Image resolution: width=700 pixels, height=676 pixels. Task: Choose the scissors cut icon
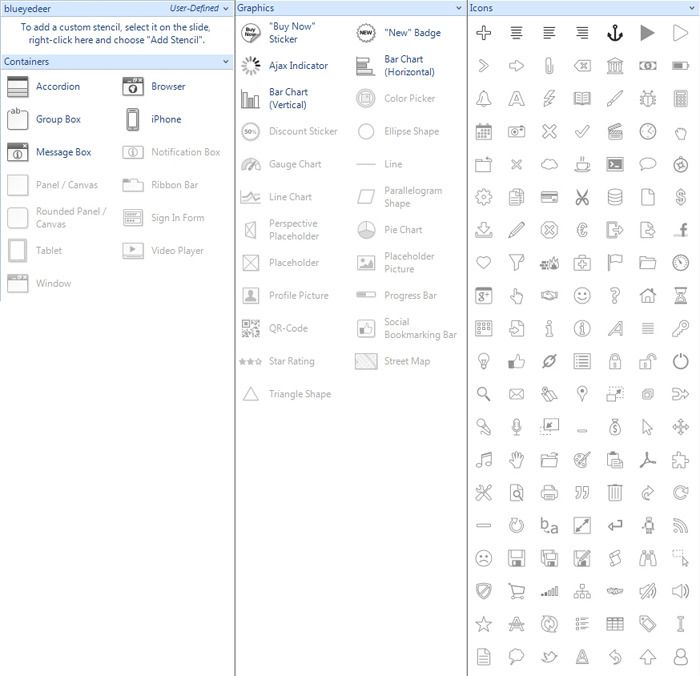tap(582, 197)
